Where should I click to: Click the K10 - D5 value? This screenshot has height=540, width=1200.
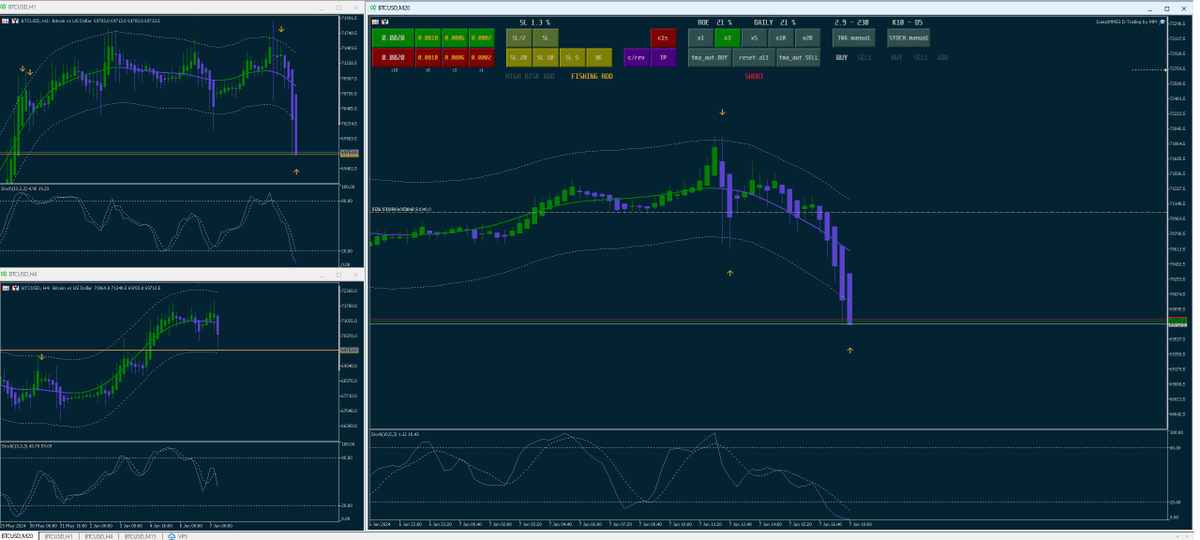pyautogui.click(x=908, y=22)
